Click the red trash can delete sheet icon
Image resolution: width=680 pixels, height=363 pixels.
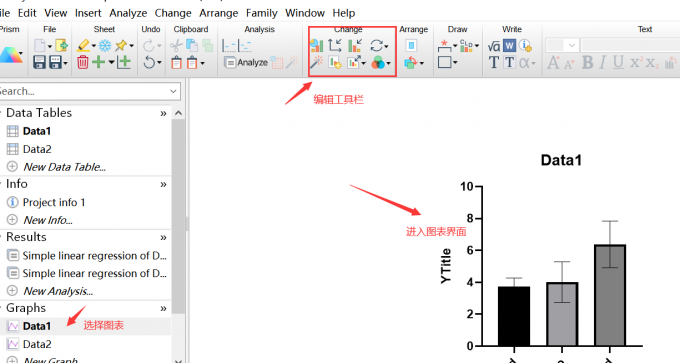83,62
